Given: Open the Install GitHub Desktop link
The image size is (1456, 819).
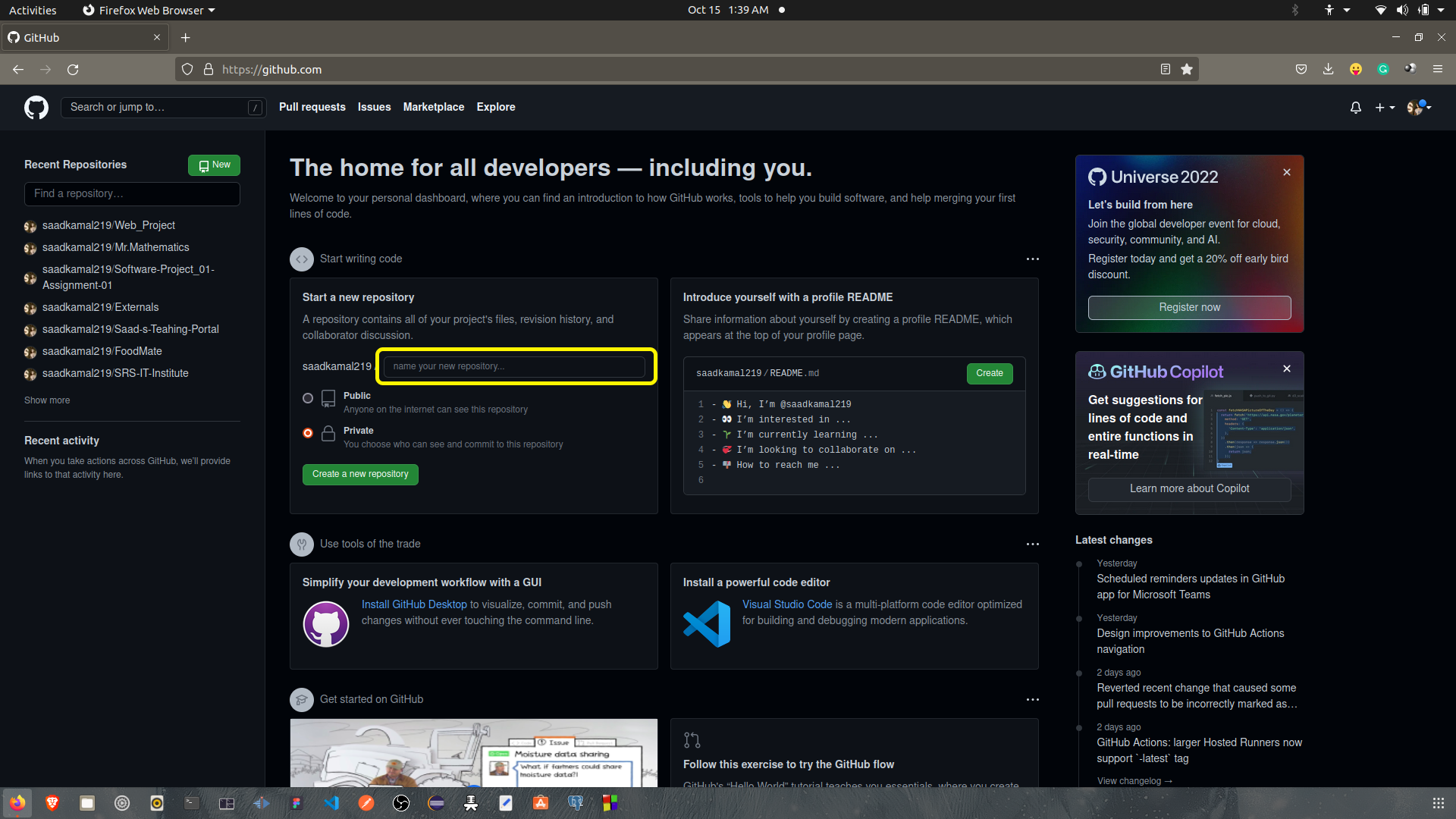Looking at the screenshot, I should tap(414, 604).
